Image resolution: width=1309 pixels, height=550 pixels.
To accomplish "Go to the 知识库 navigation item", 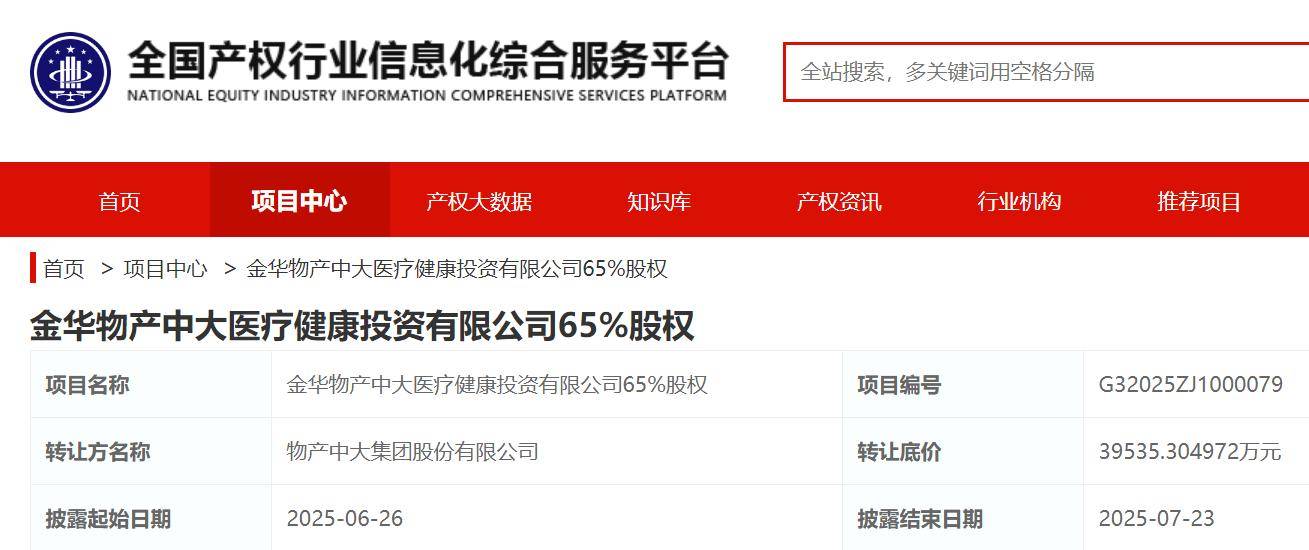I will point(659,201).
